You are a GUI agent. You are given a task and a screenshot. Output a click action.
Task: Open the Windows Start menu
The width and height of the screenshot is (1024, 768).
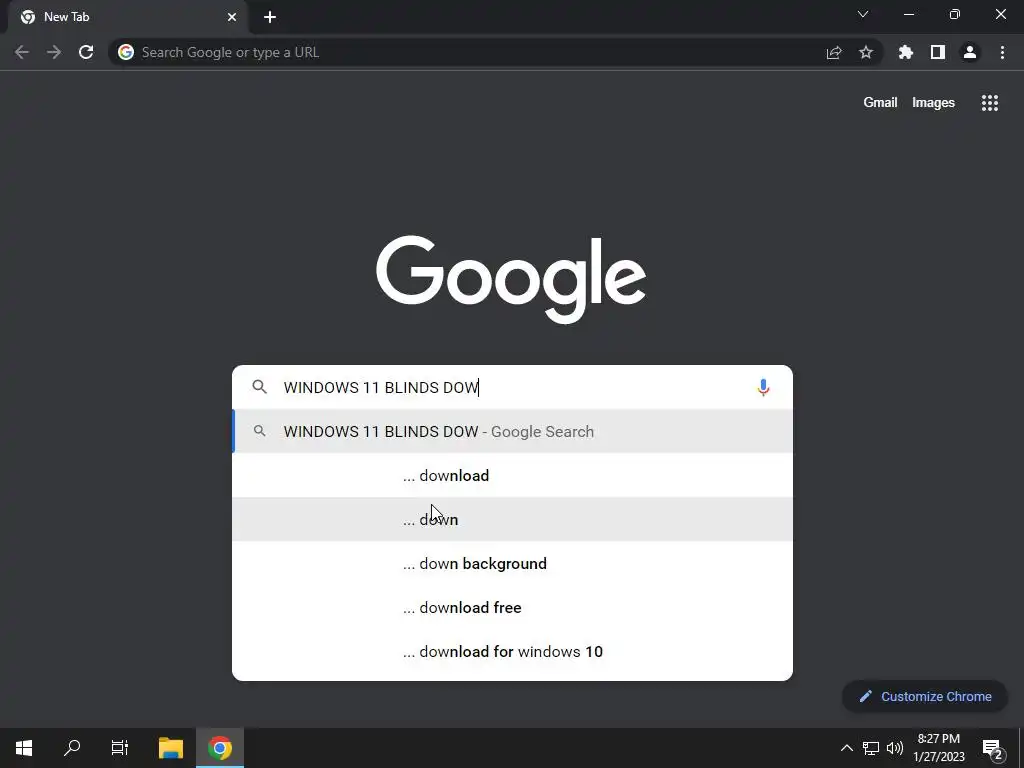tap(24, 748)
